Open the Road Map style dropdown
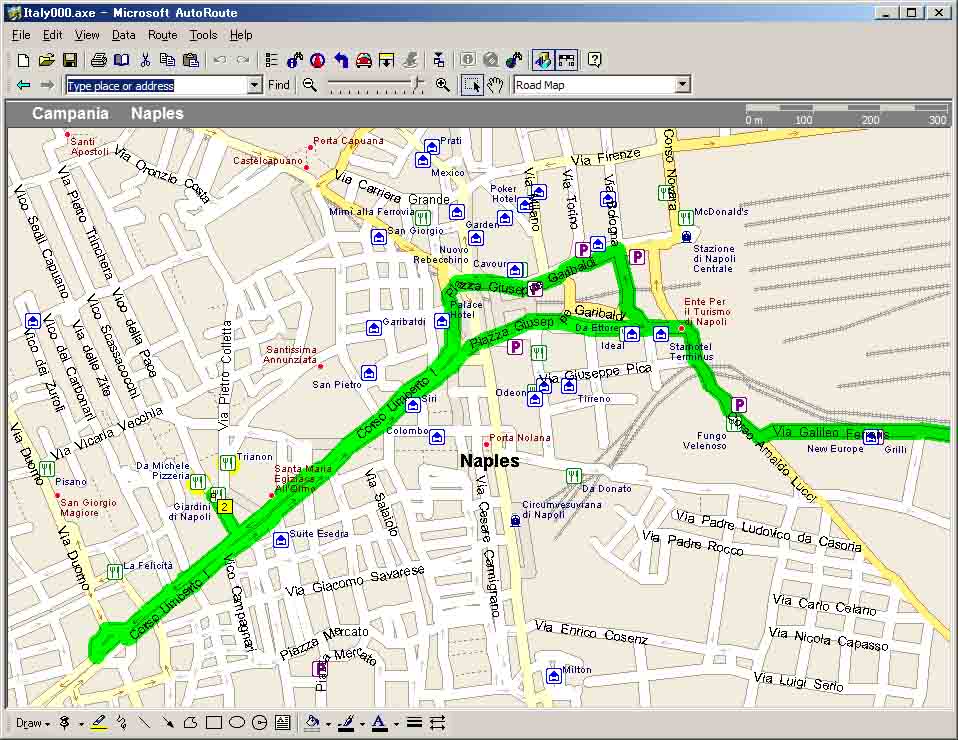This screenshot has width=958, height=740. 682,85
